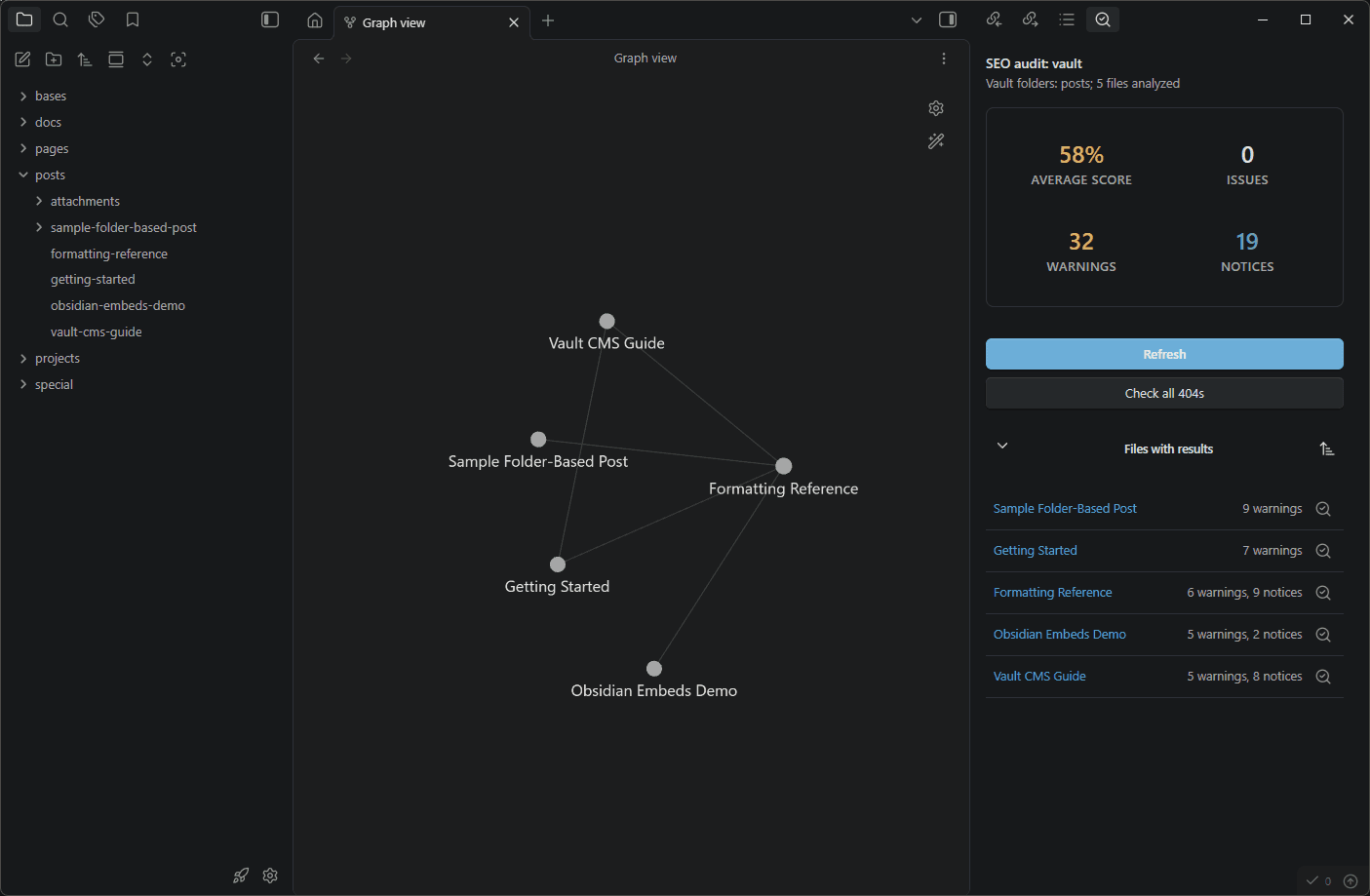Click the Refresh button in SEO audit

tap(1164, 354)
